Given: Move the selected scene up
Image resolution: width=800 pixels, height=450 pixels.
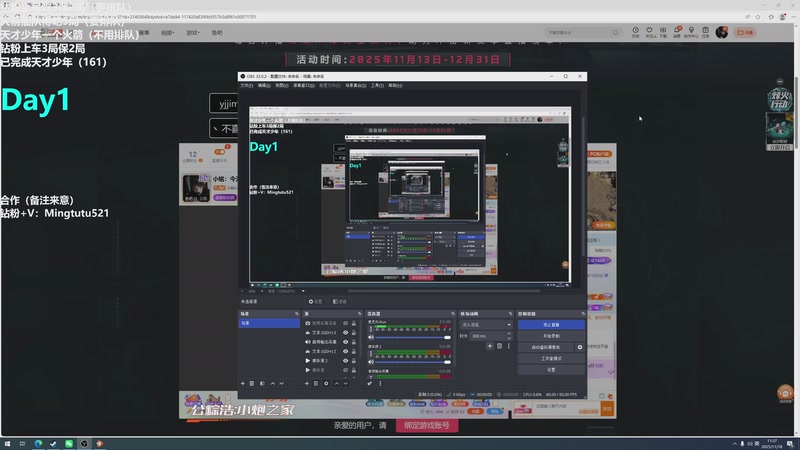Looking at the screenshot, I should tap(272, 384).
